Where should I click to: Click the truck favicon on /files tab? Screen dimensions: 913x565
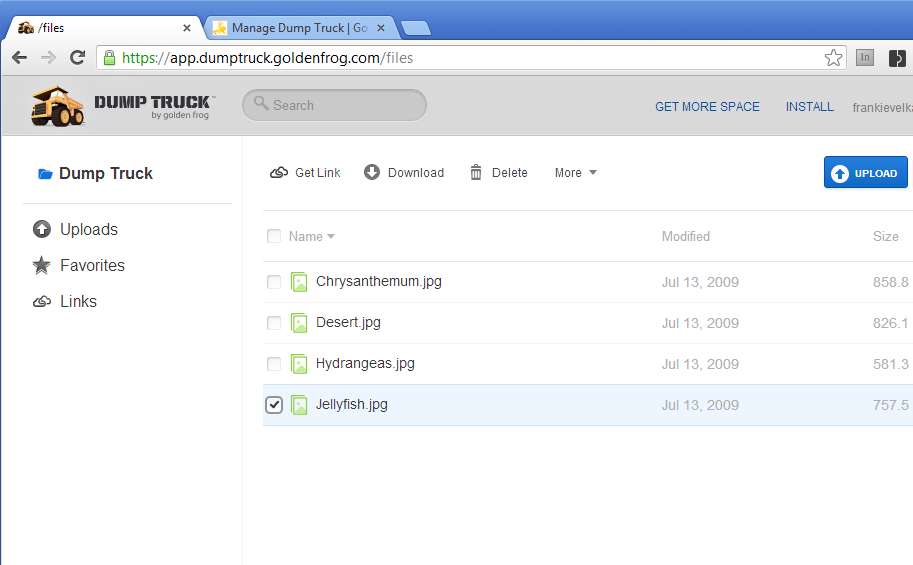coord(26,27)
